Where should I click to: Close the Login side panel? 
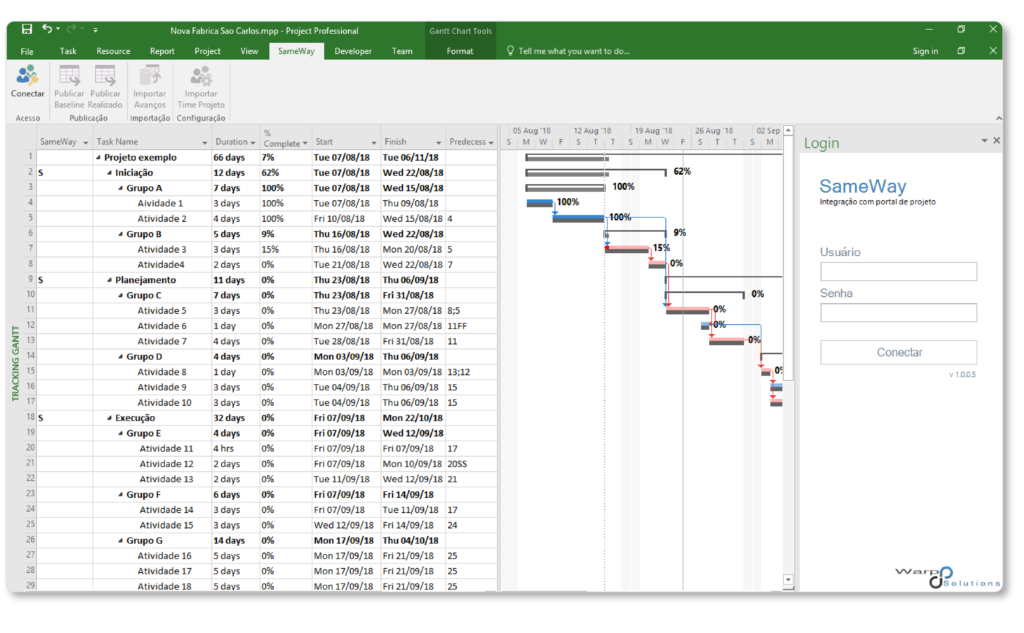(996, 141)
